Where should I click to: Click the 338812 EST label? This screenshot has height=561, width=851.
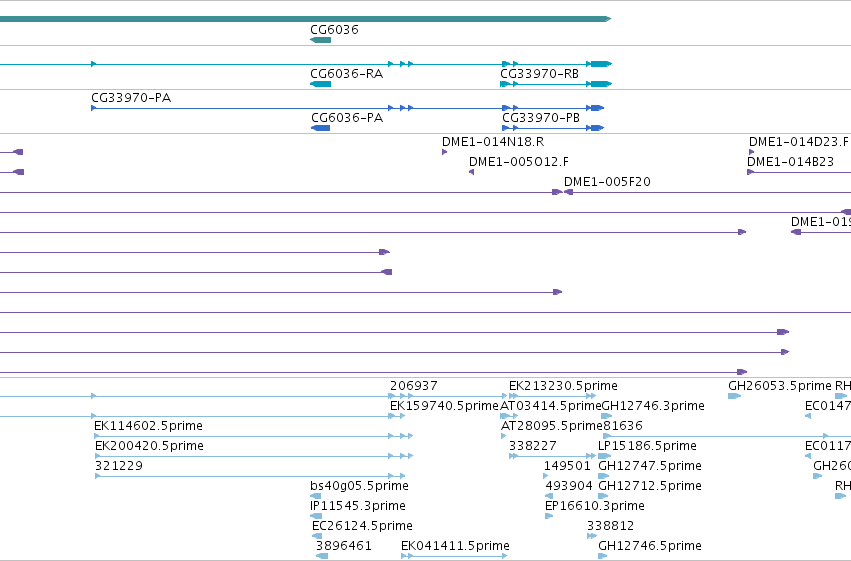coord(611,526)
